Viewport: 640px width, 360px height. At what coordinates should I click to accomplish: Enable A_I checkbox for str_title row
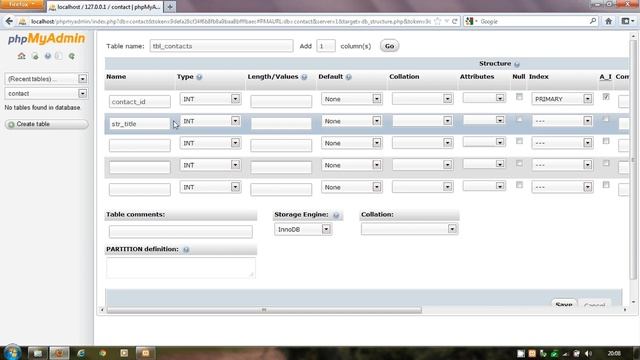[x=606, y=119]
